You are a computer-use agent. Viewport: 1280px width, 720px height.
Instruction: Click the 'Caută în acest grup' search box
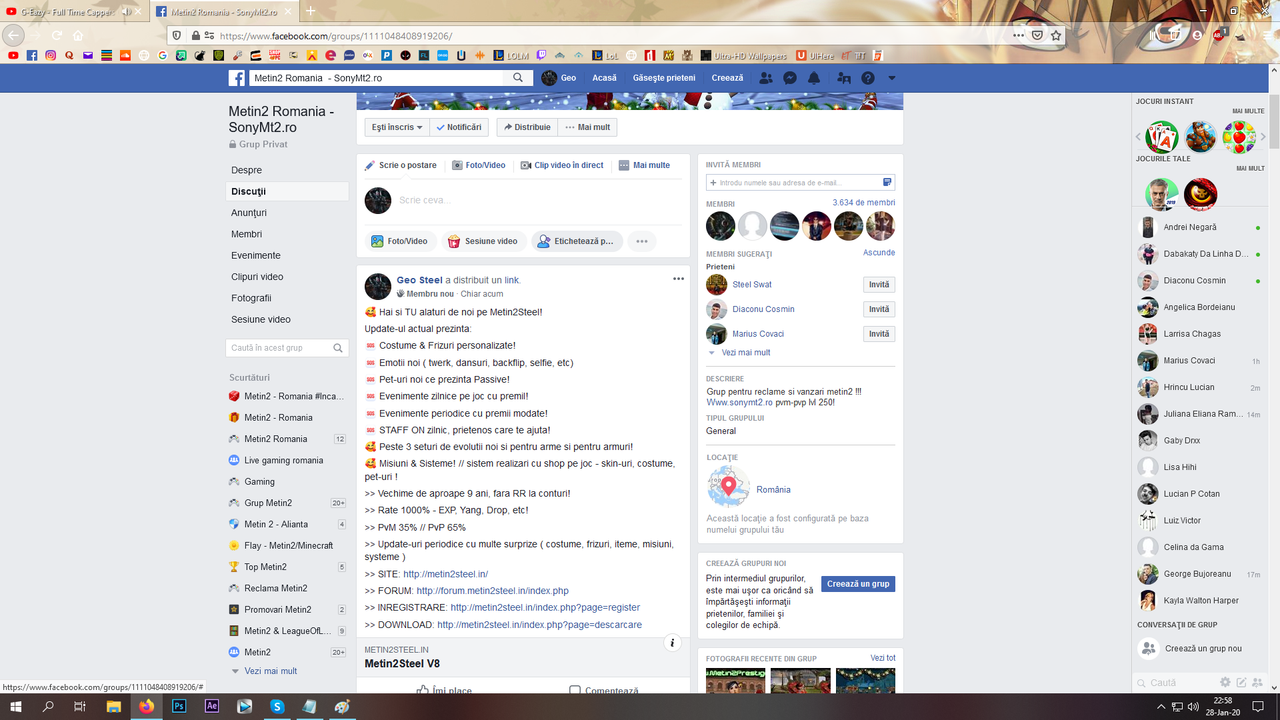(x=287, y=348)
